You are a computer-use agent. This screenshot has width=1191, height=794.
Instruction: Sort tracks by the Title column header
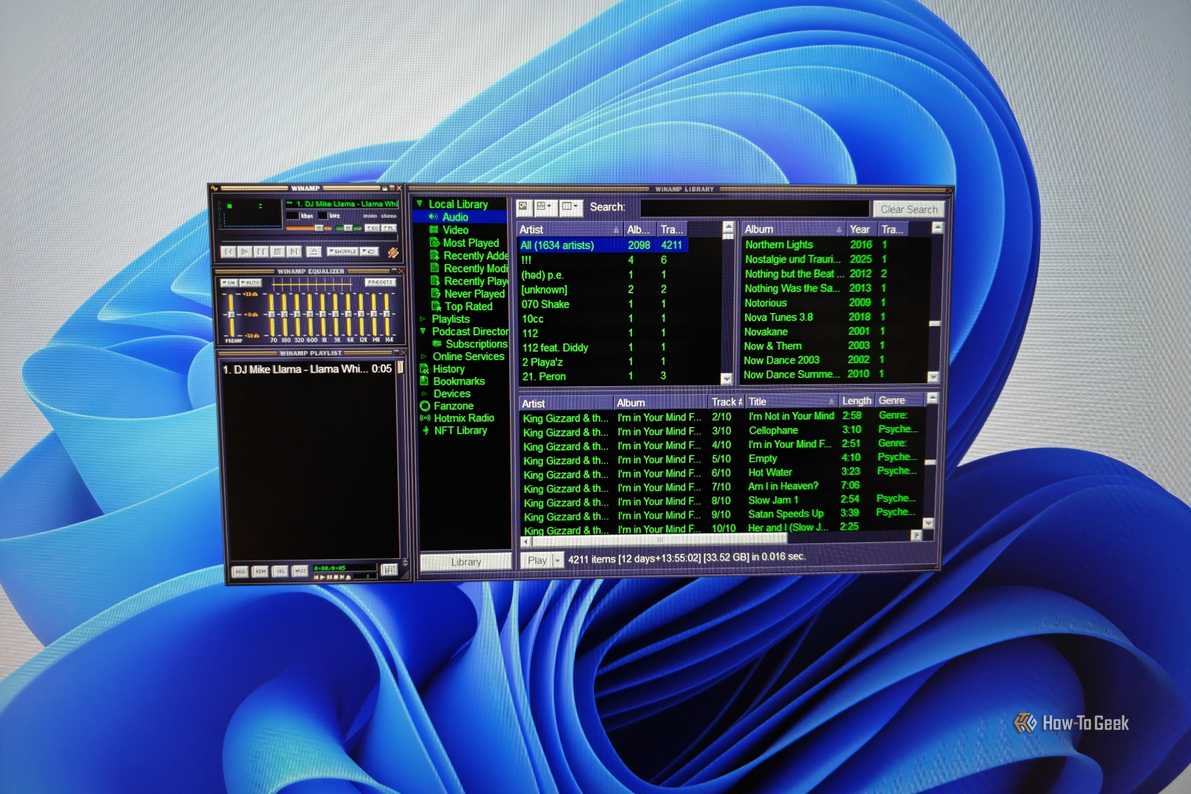point(791,401)
